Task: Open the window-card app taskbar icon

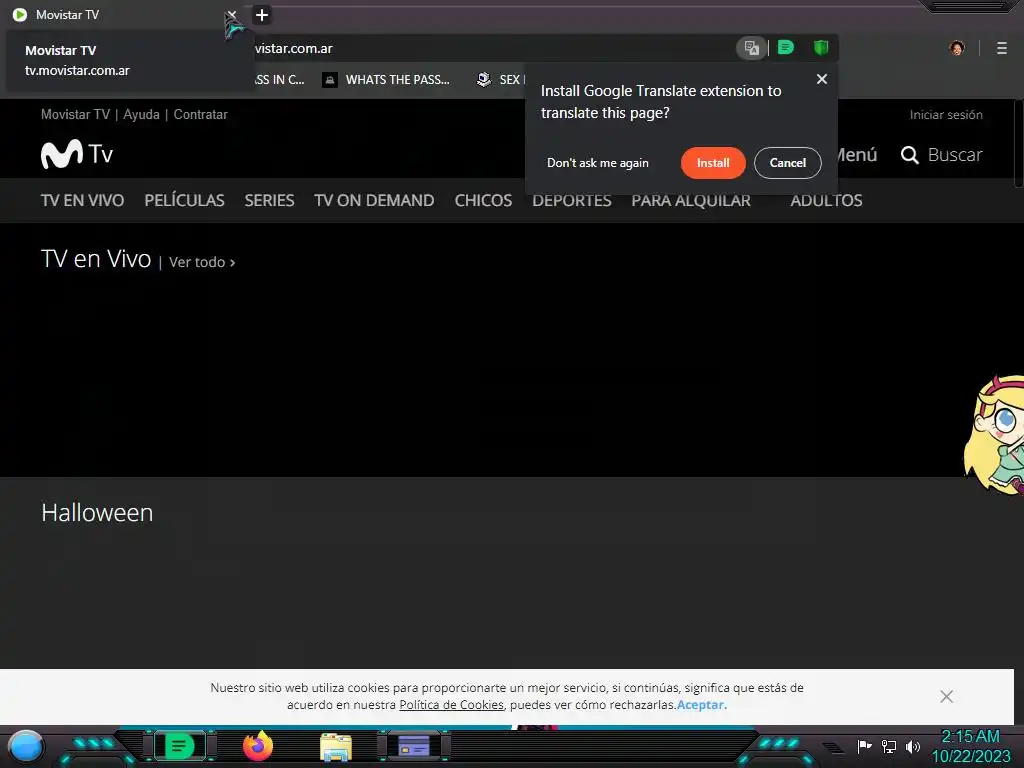Action: (x=414, y=746)
